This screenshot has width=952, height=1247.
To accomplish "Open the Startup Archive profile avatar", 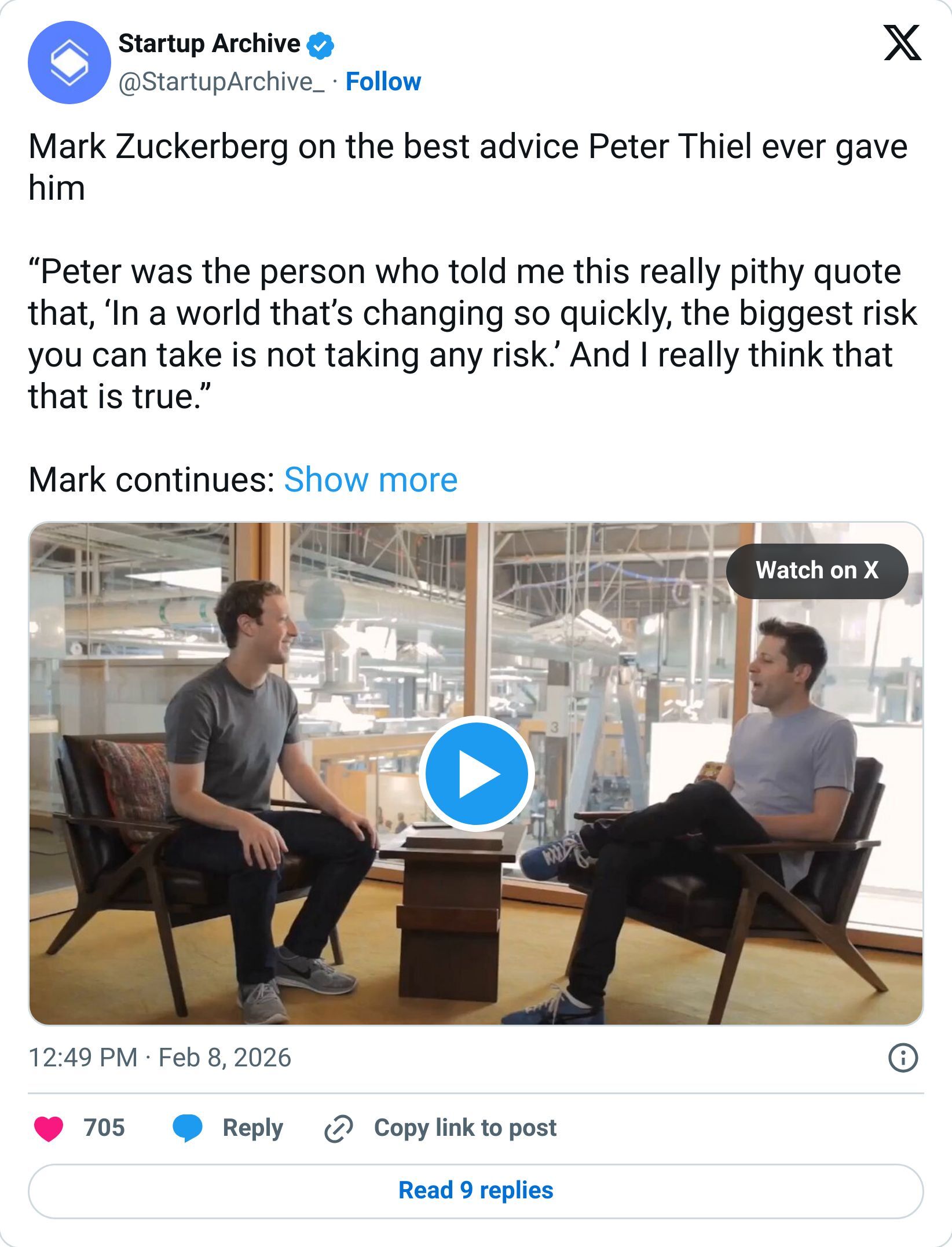I will 71,64.
